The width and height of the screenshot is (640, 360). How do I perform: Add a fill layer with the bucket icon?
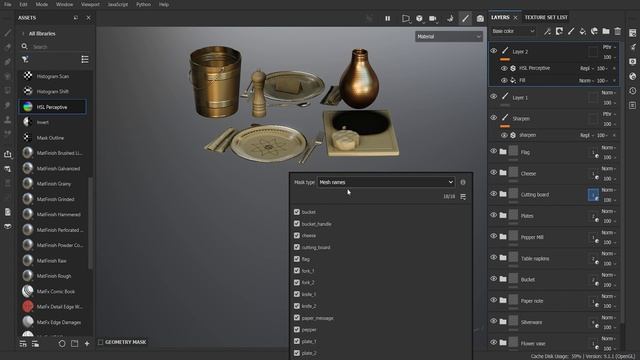click(x=582, y=31)
